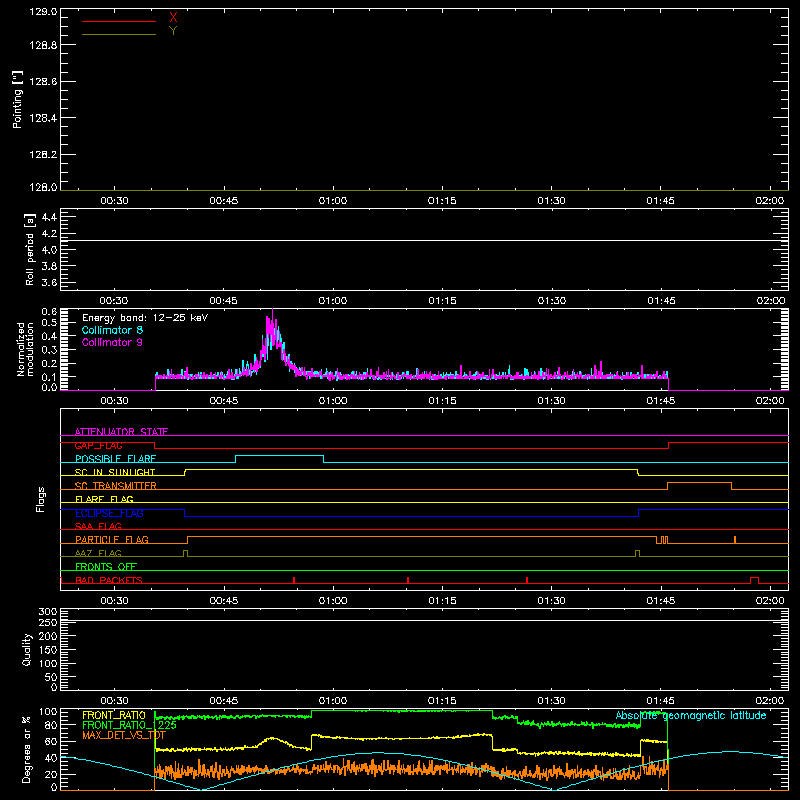
Task: Click the BAD_PACKETS pulse just before 02:00
Action: pos(754,580)
